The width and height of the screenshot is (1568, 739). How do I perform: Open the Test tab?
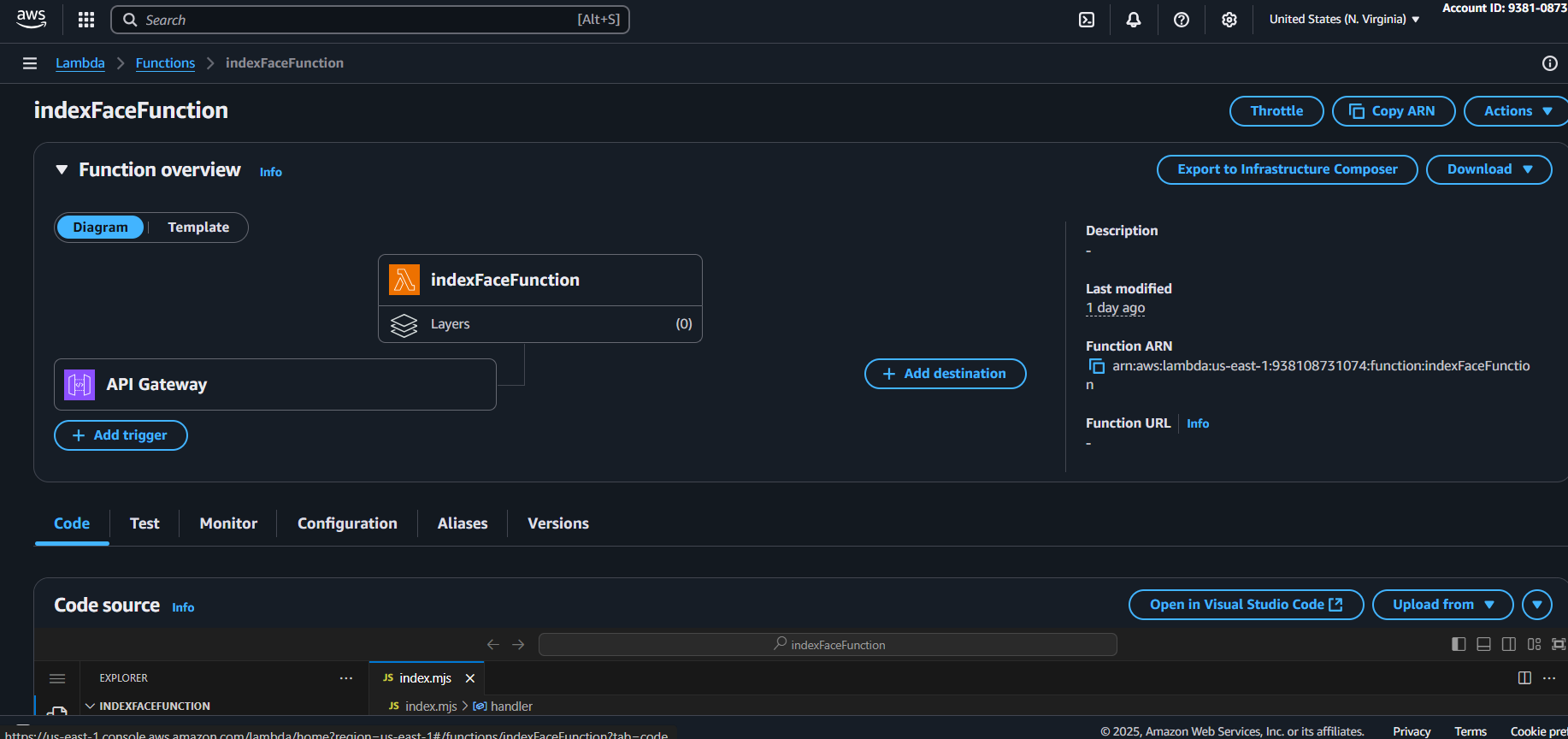[x=144, y=523]
